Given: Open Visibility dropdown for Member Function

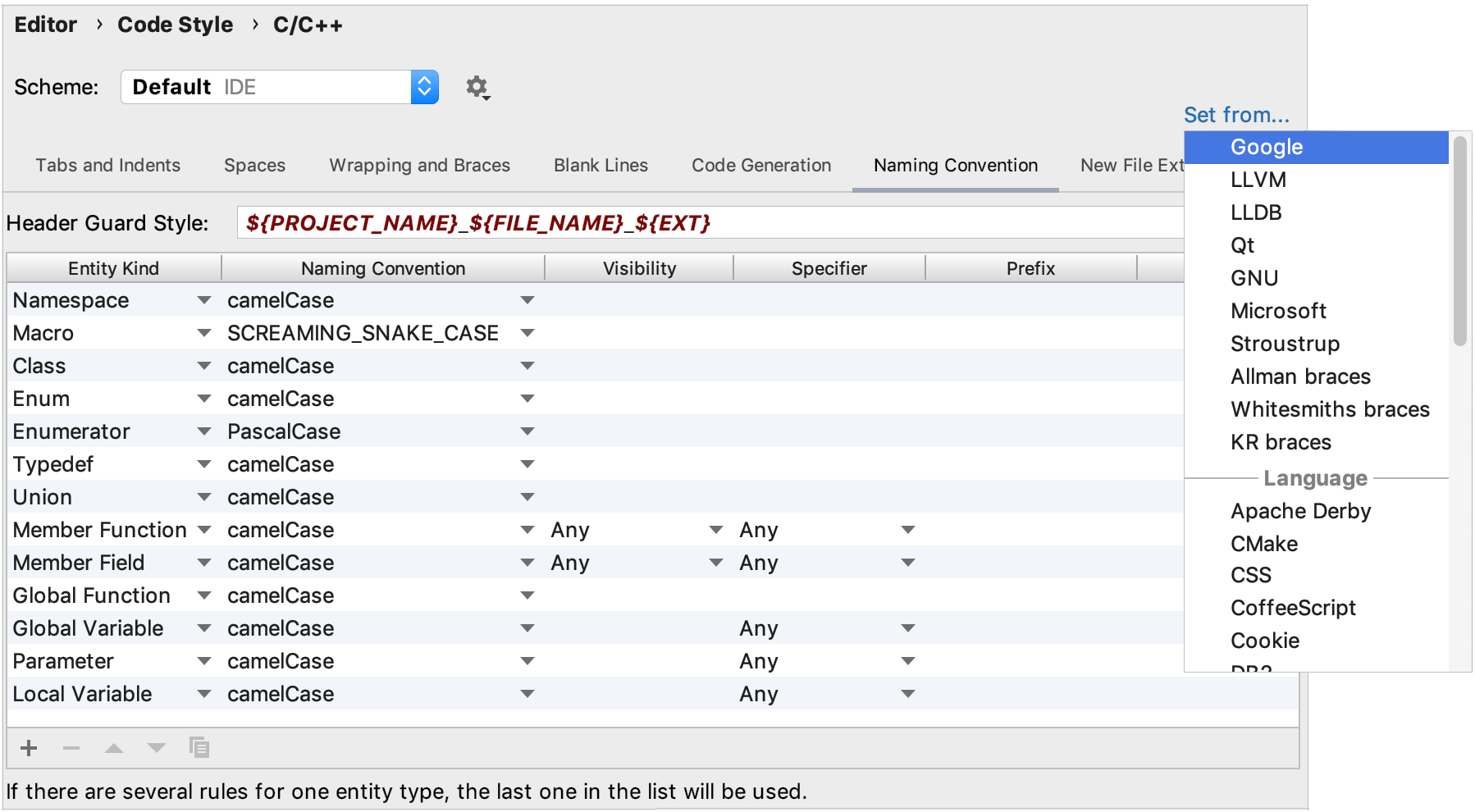Looking at the screenshot, I should coord(715,530).
